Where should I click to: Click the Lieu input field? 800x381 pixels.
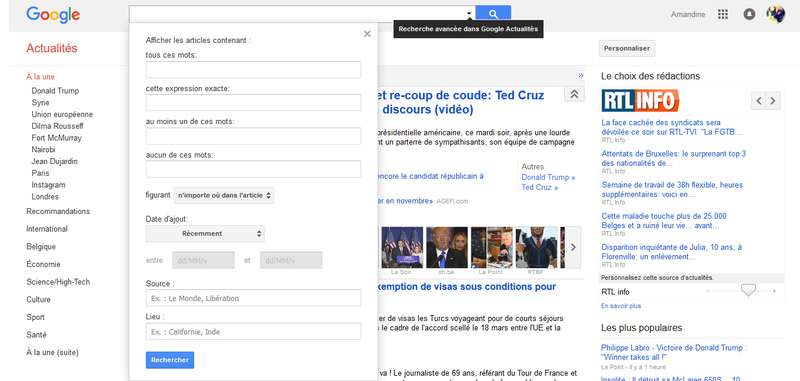coord(253,332)
